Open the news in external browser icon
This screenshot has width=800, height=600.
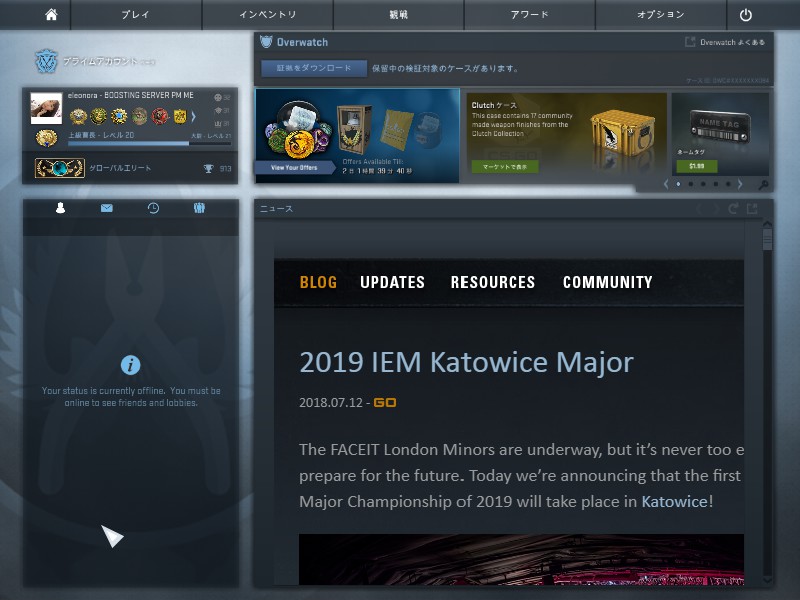pos(752,208)
